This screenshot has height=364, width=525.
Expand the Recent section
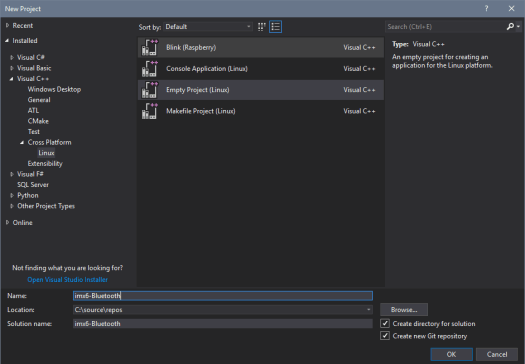click(x=7, y=25)
